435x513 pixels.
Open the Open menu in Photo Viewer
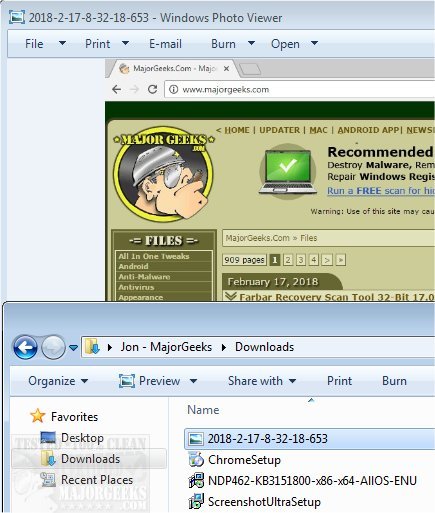click(285, 44)
